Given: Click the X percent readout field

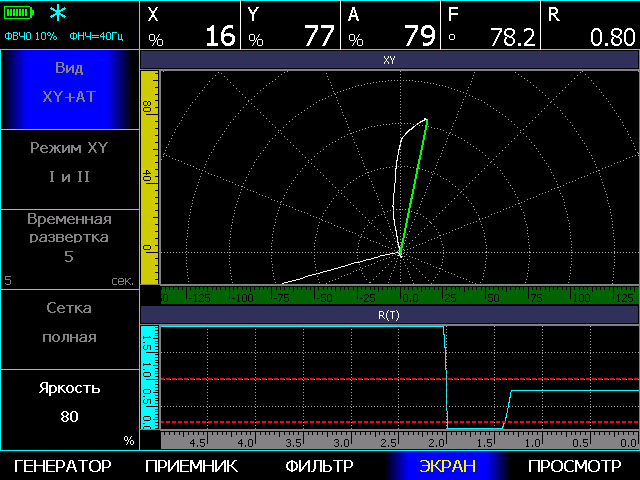Looking at the screenshot, I should click(x=191, y=26).
